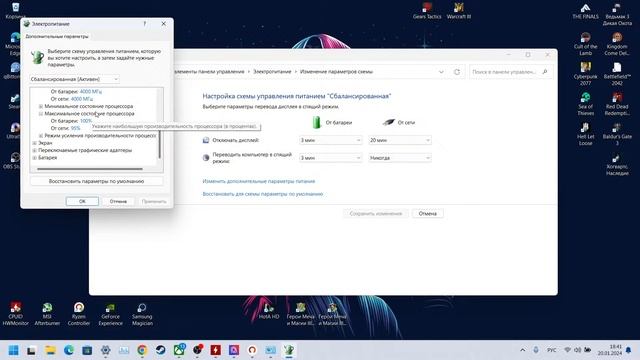Image resolution: width=640 pixels, height=360 pixels.
Task: Open GeForce Experience desktop shortcut
Action: click(x=110, y=314)
